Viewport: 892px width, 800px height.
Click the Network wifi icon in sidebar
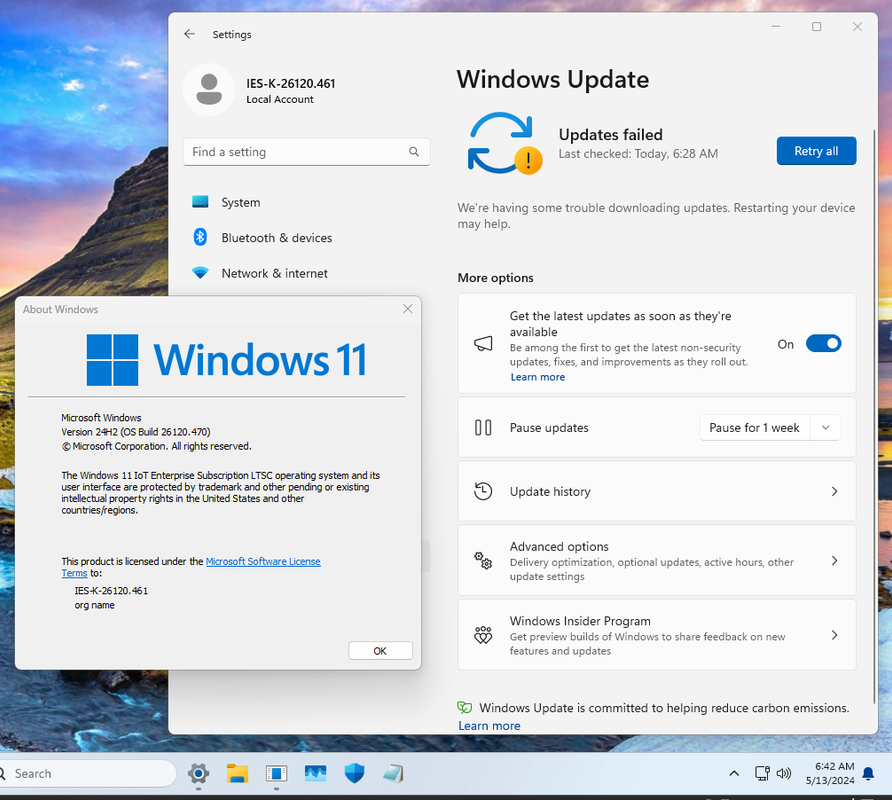coord(200,273)
